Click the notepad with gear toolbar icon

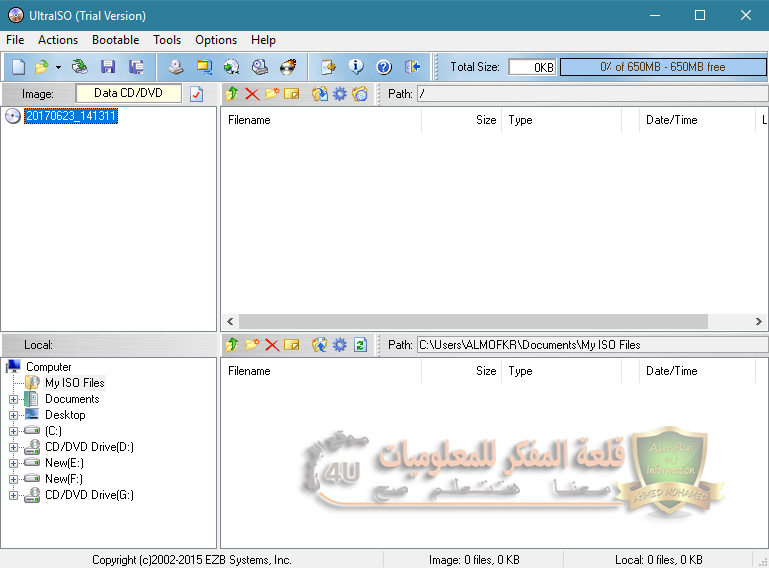coord(328,67)
